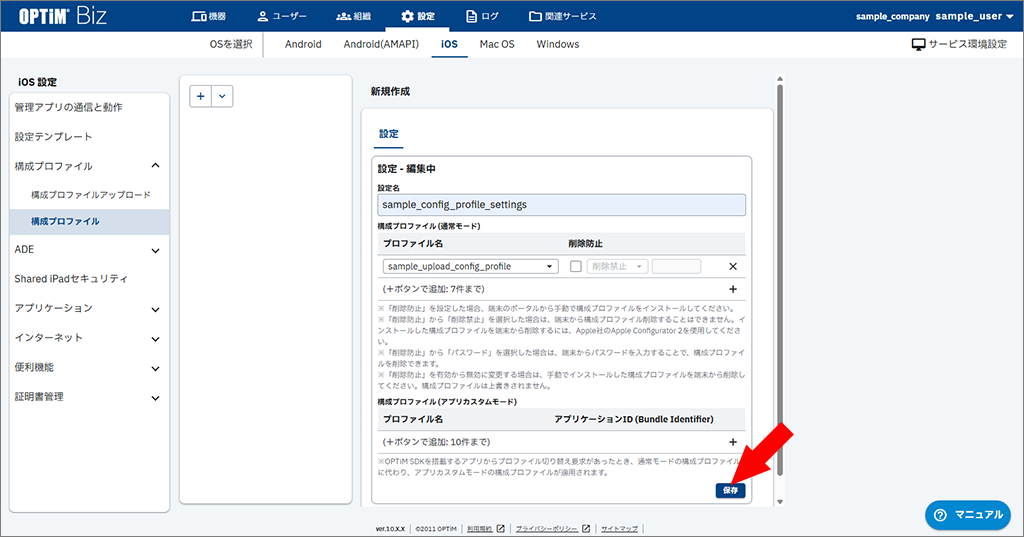Click the X icon to remove profile row

[732, 267]
